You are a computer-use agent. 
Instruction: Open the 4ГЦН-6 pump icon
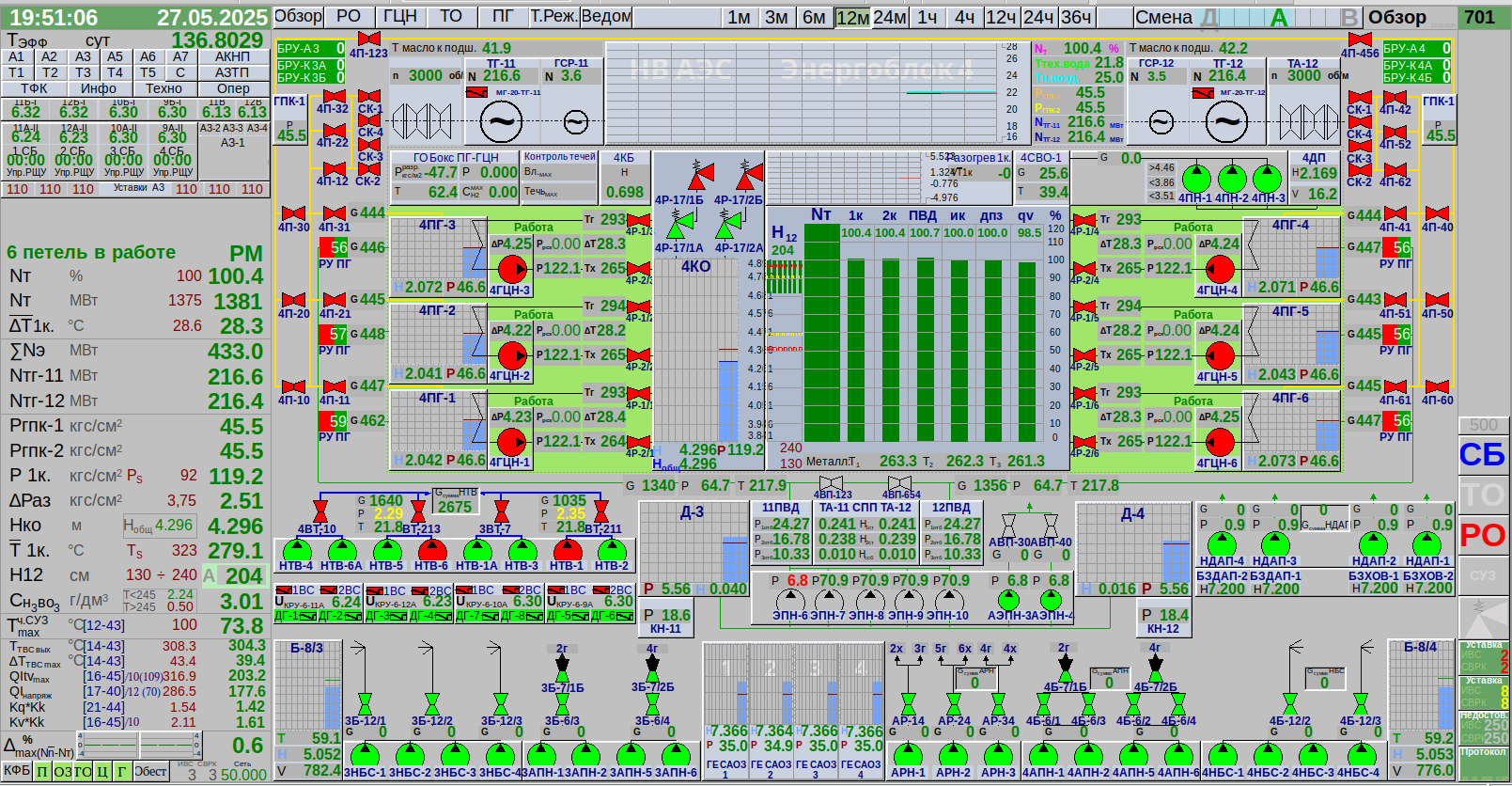pyautogui.click(x=1220, y=442)
